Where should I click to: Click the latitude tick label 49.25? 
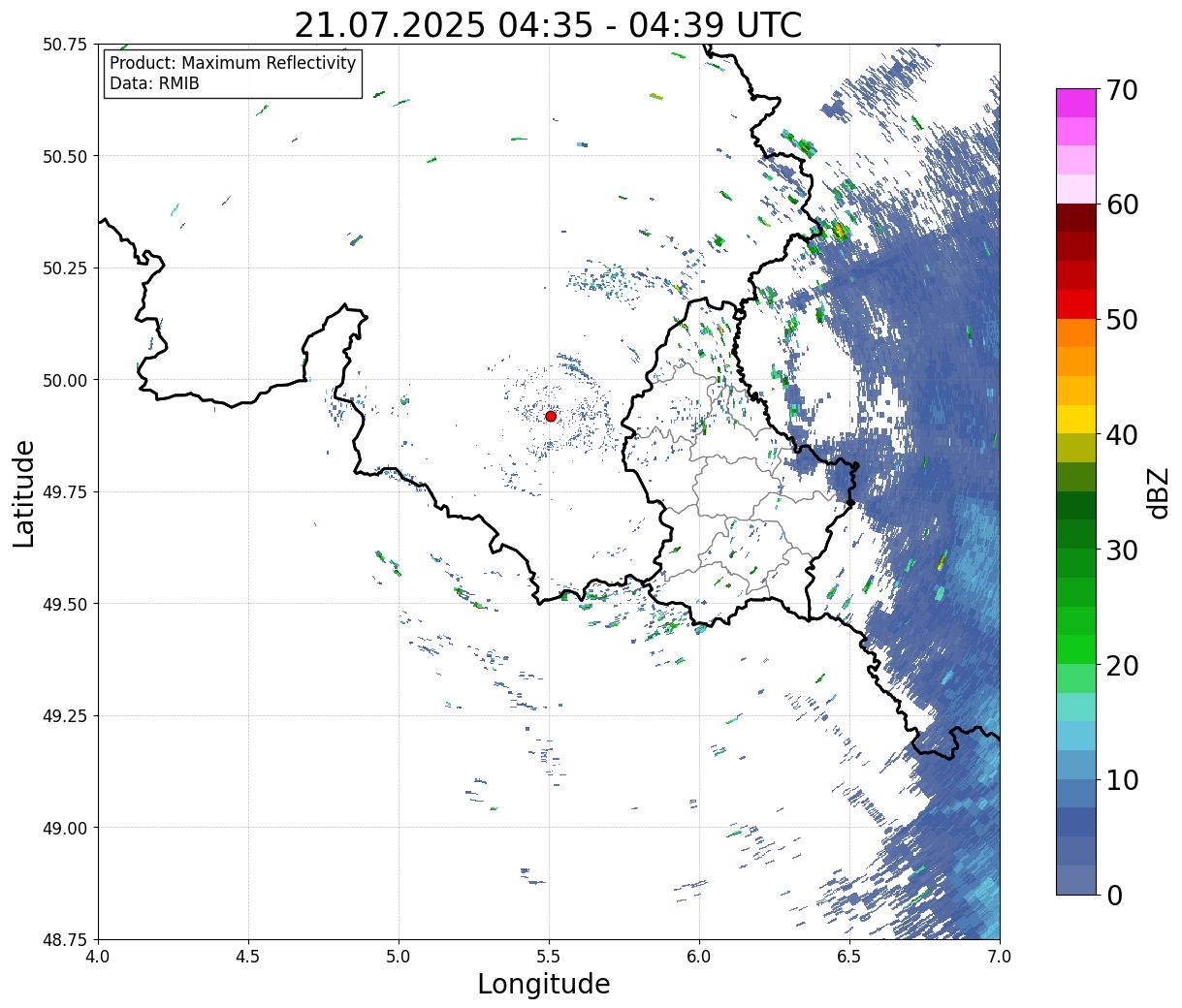point(65,716)
